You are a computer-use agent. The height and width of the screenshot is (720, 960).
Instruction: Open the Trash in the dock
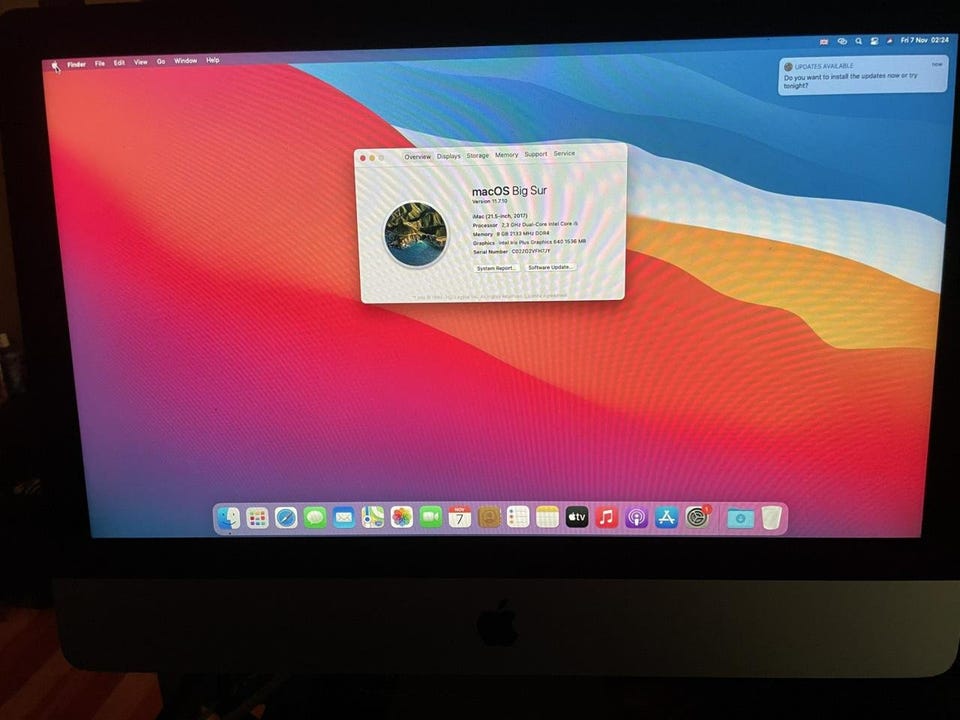click(771, 517)
